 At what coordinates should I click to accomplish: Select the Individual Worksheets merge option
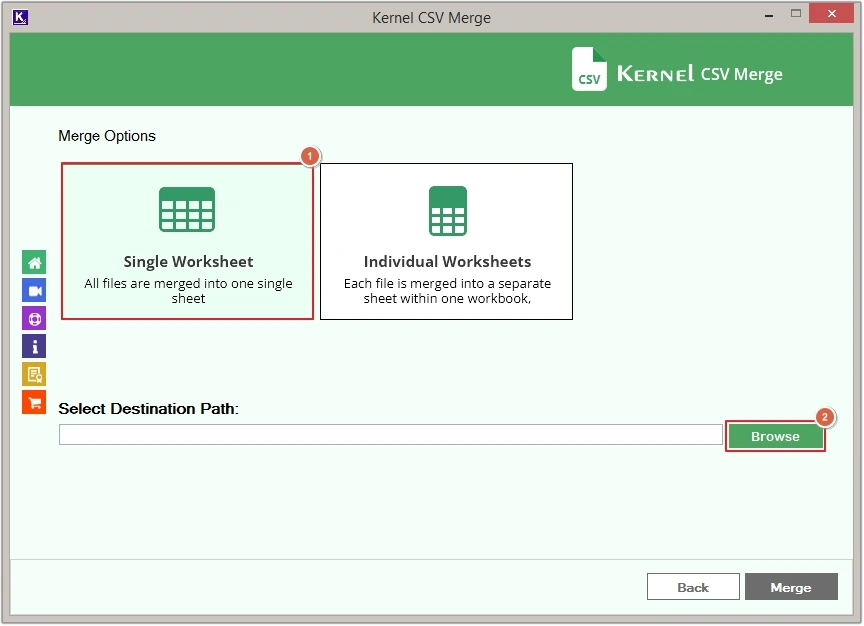tap(446, 241)
